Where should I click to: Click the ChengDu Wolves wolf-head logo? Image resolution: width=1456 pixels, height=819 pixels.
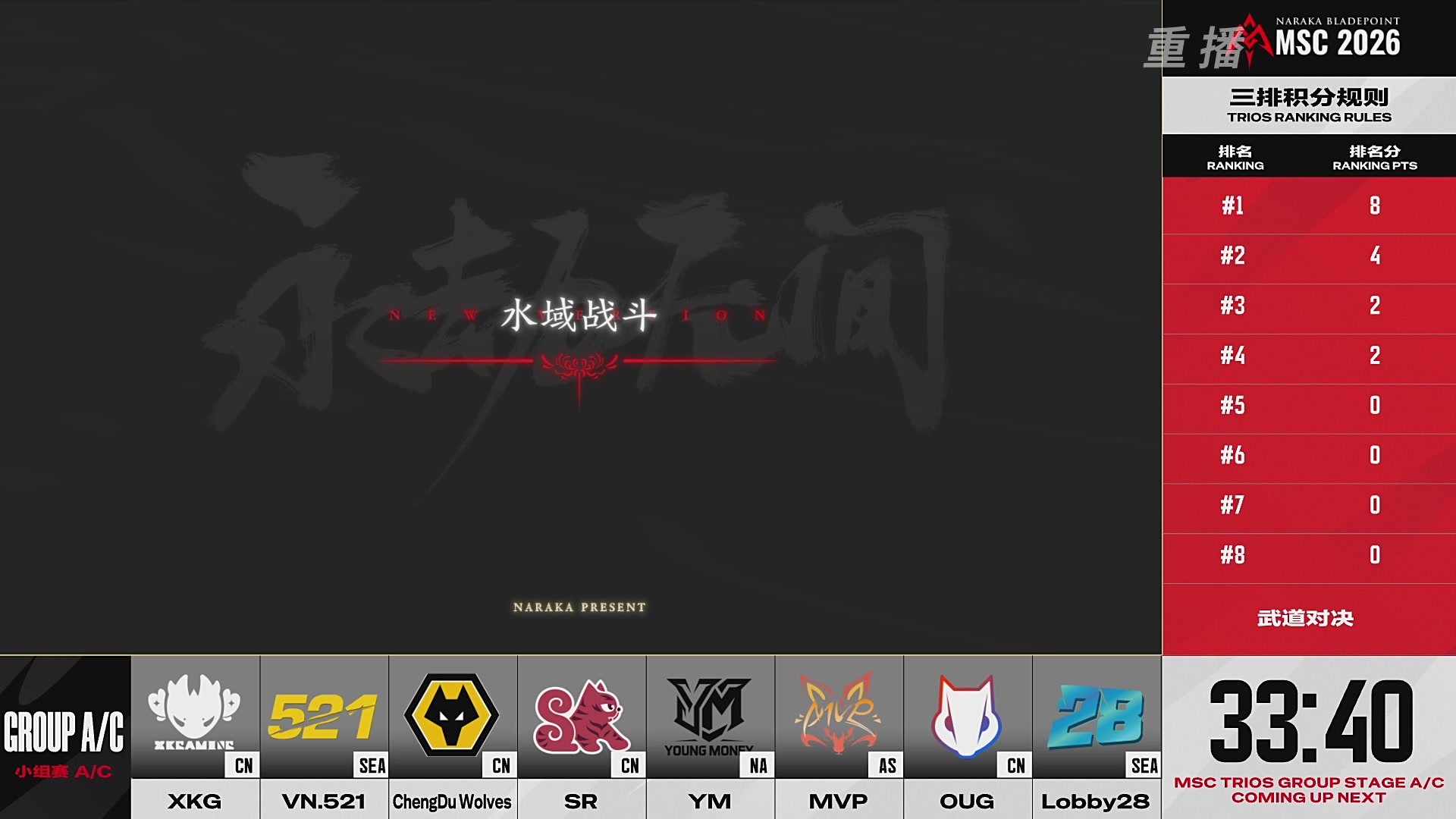[x=452, y=714]
